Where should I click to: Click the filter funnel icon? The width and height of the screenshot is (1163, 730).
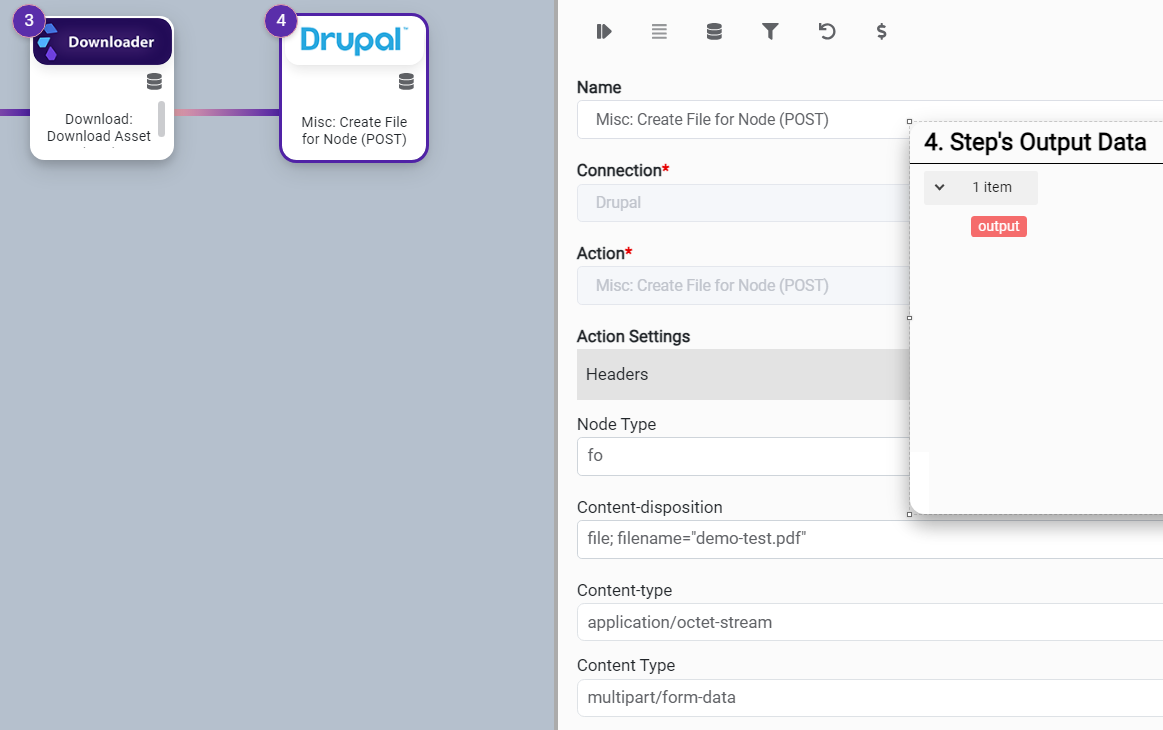(770, 32)
